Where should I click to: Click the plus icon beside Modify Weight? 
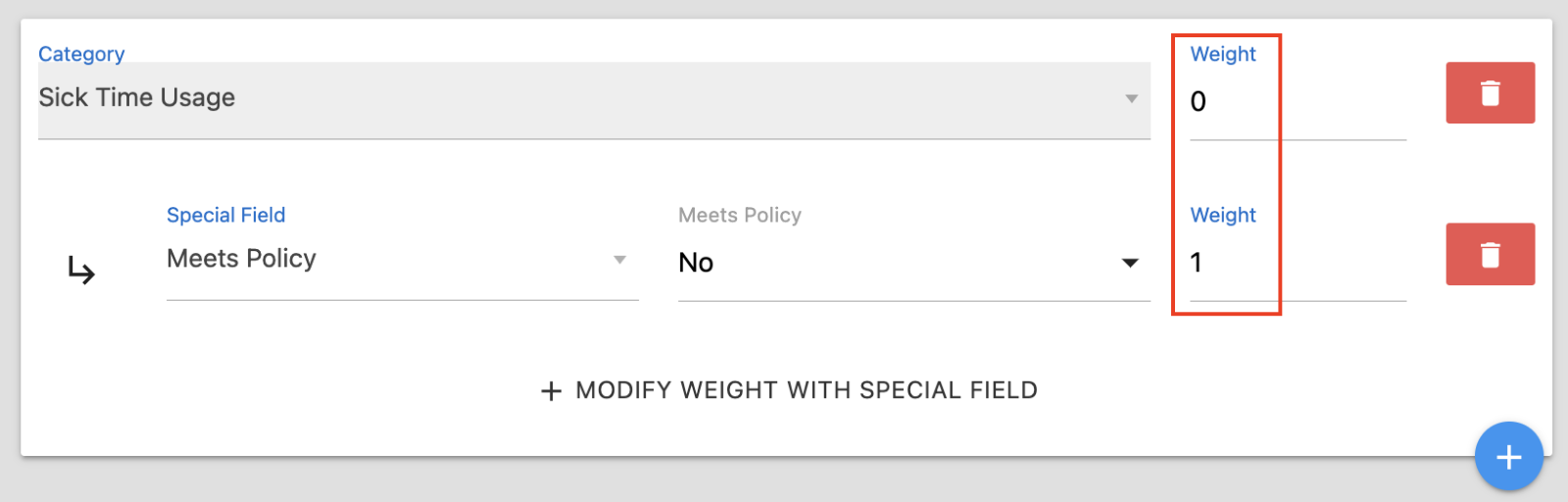(x=551, y=391)
